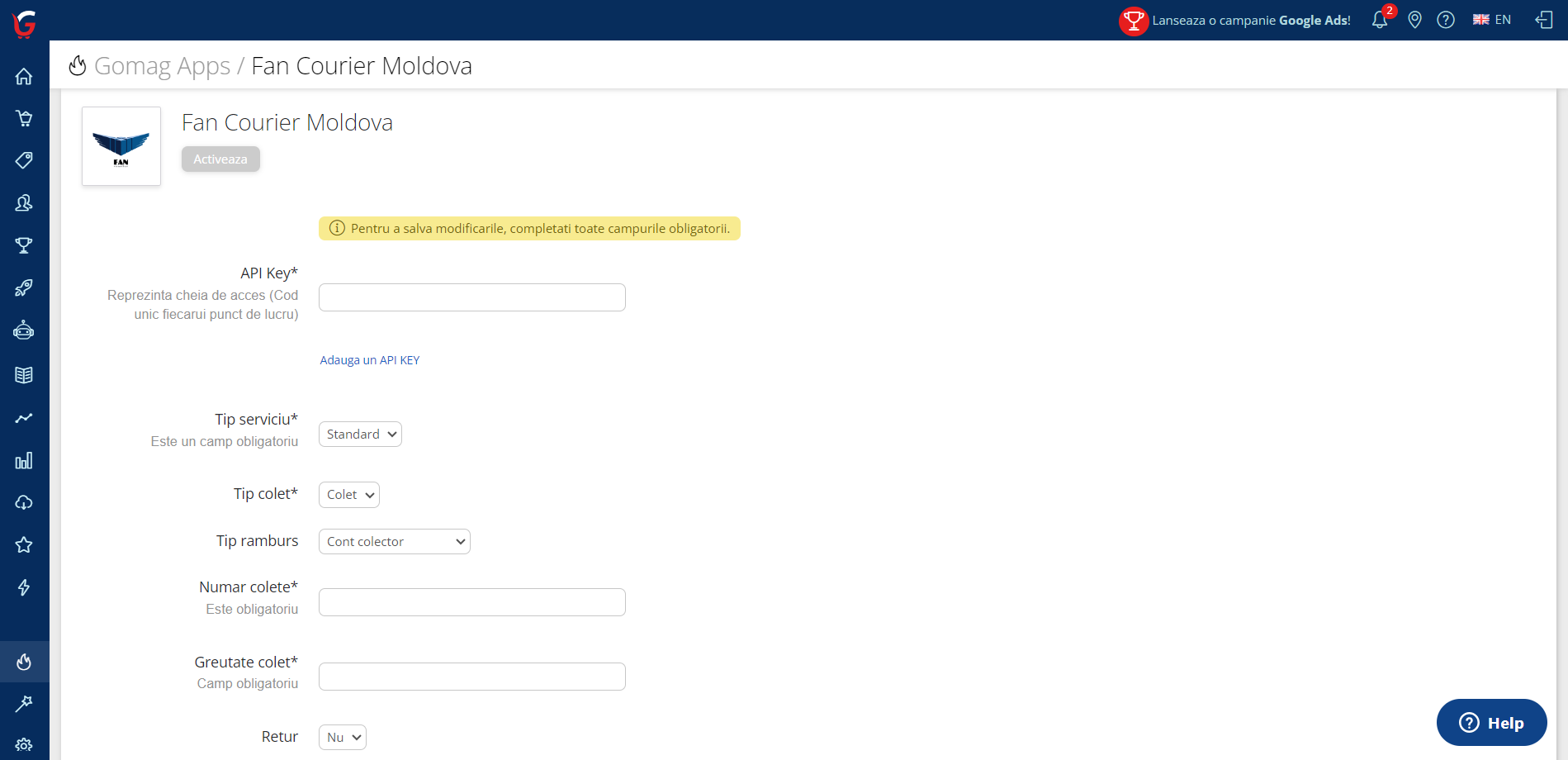Viewport: 1568px width, 760px height.
Task: Open the Retur Nu dropdown
Action: click(x=342, y=738)
